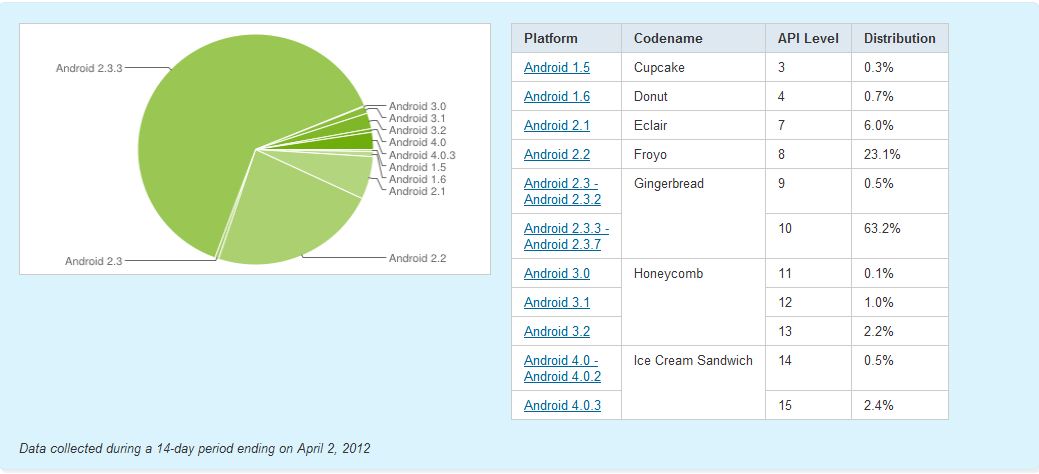Open the Android 3.2 link
Screen dimensions: 1039x474
click(557, 332)
